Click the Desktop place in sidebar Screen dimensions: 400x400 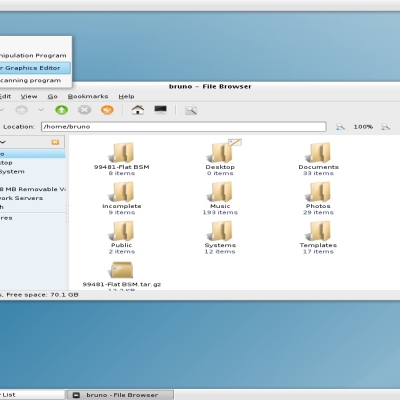pyautogui.click(x=33, y=163)
